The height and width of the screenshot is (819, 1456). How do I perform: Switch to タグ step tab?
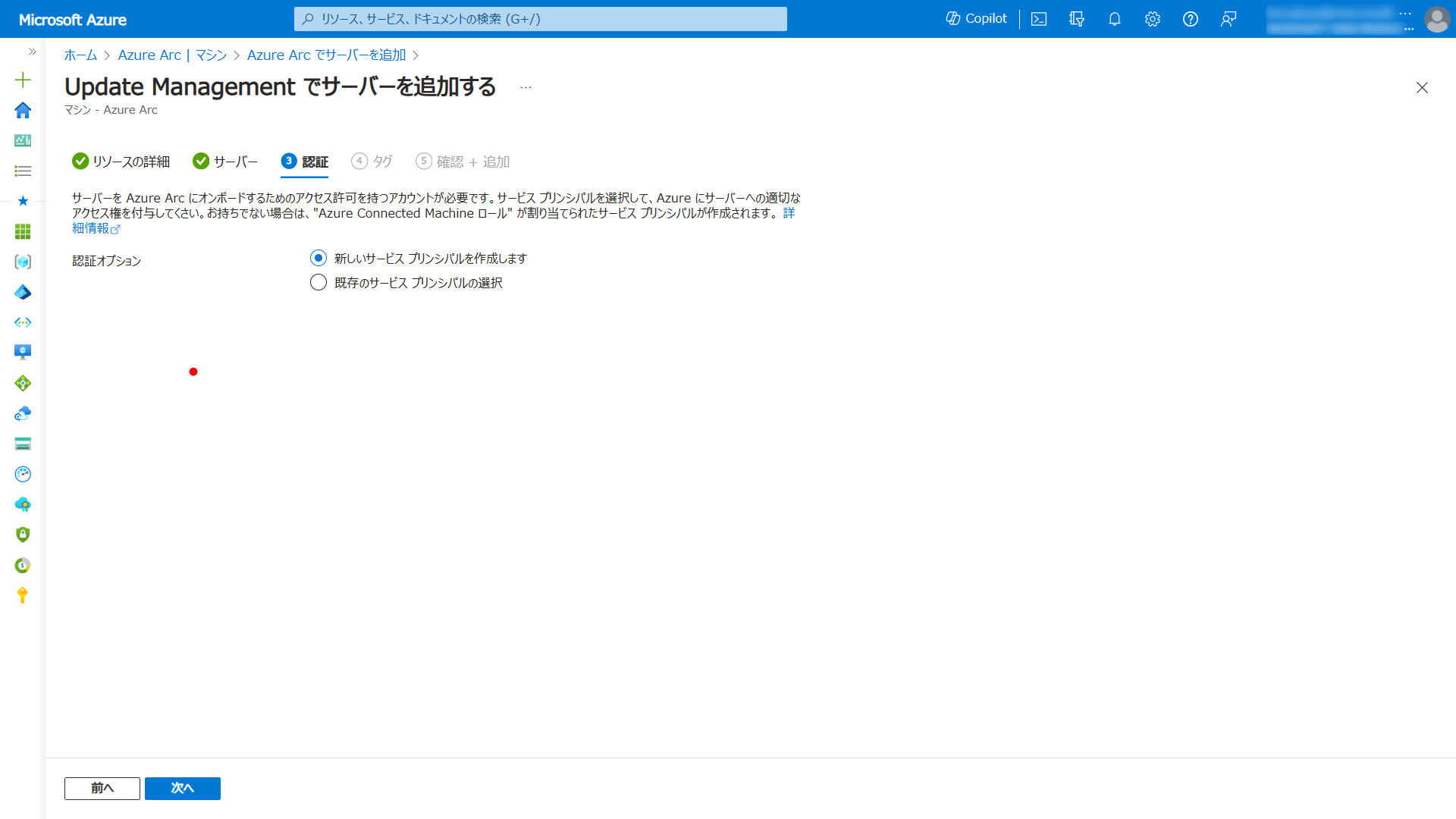pyautogui.click(x=372, y=162)
